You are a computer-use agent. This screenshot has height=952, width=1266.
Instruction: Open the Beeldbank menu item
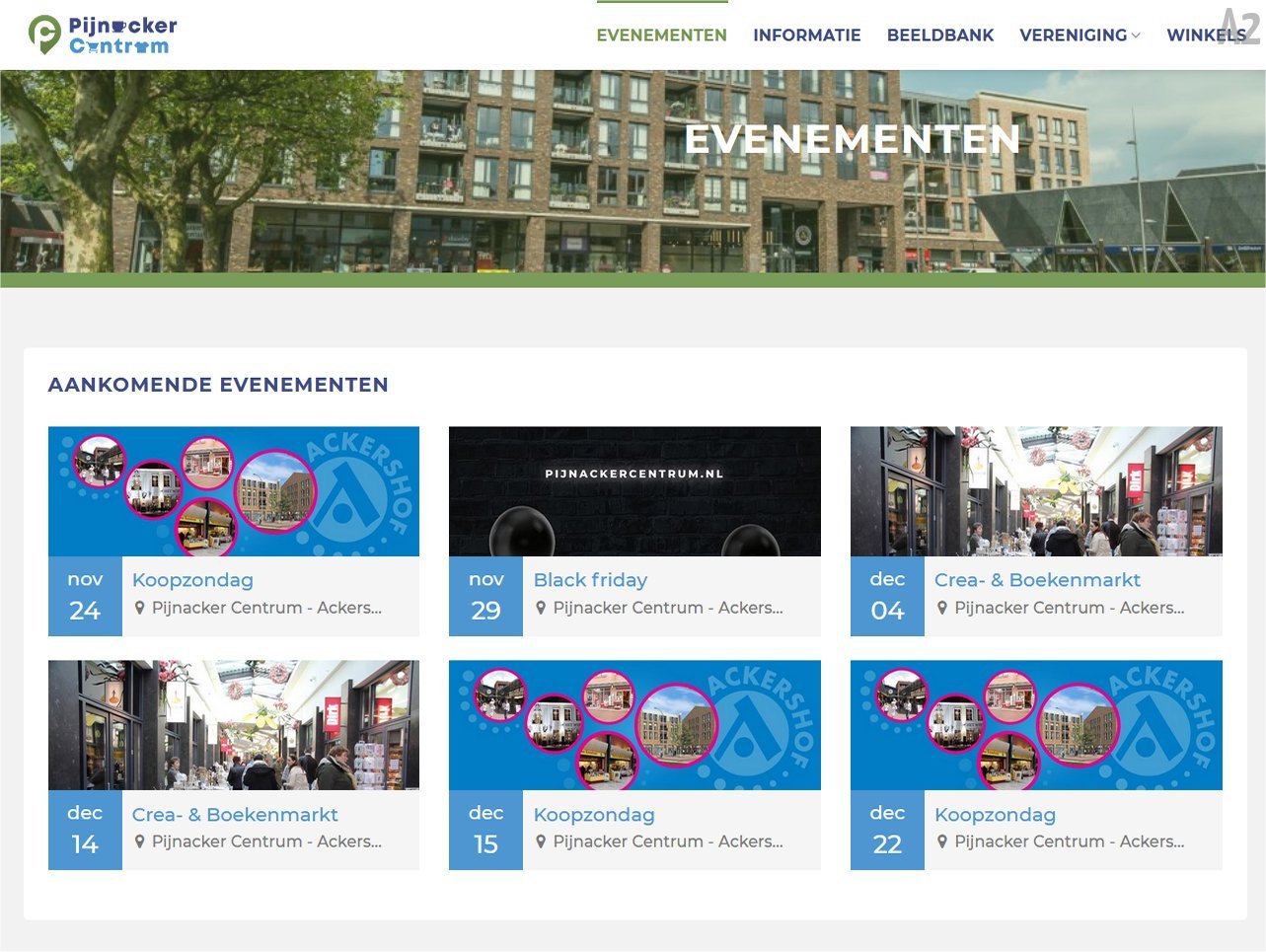coord(940,36)
